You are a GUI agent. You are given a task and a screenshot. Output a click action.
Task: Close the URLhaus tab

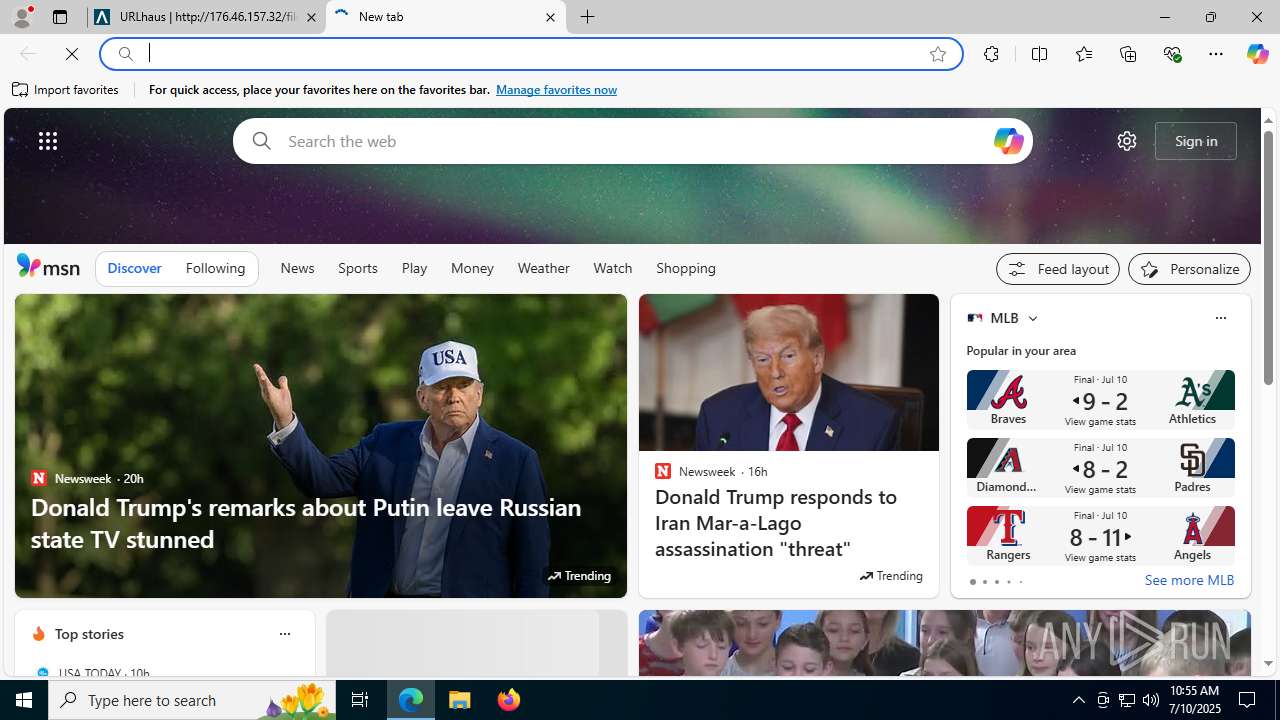(x=311, y=17)
